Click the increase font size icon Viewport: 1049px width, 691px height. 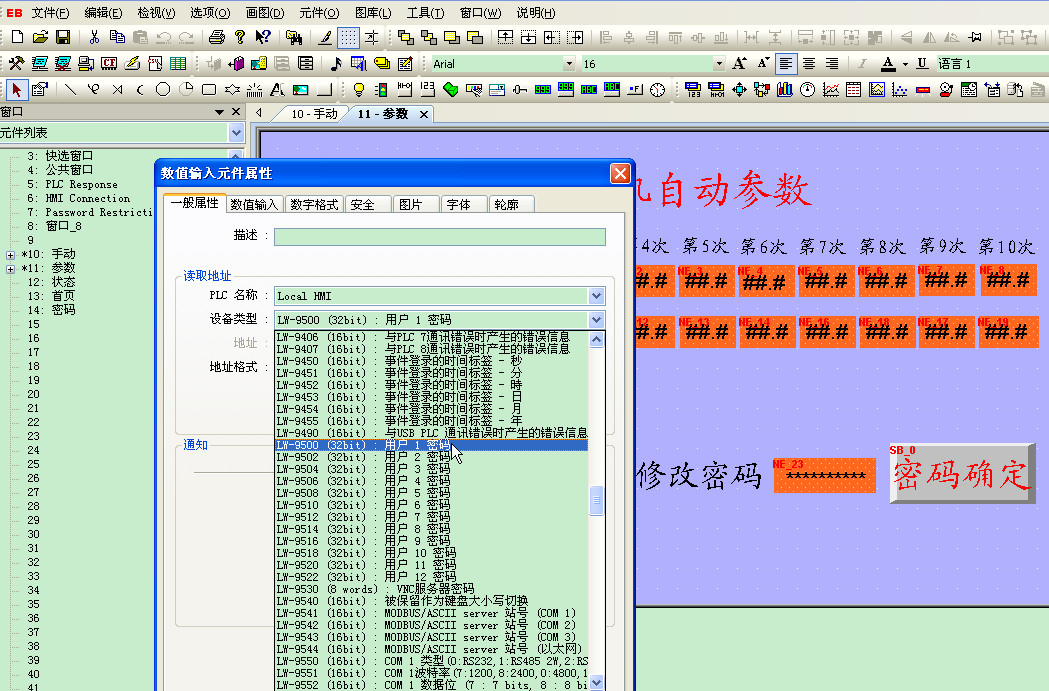(x=739, y=63)
